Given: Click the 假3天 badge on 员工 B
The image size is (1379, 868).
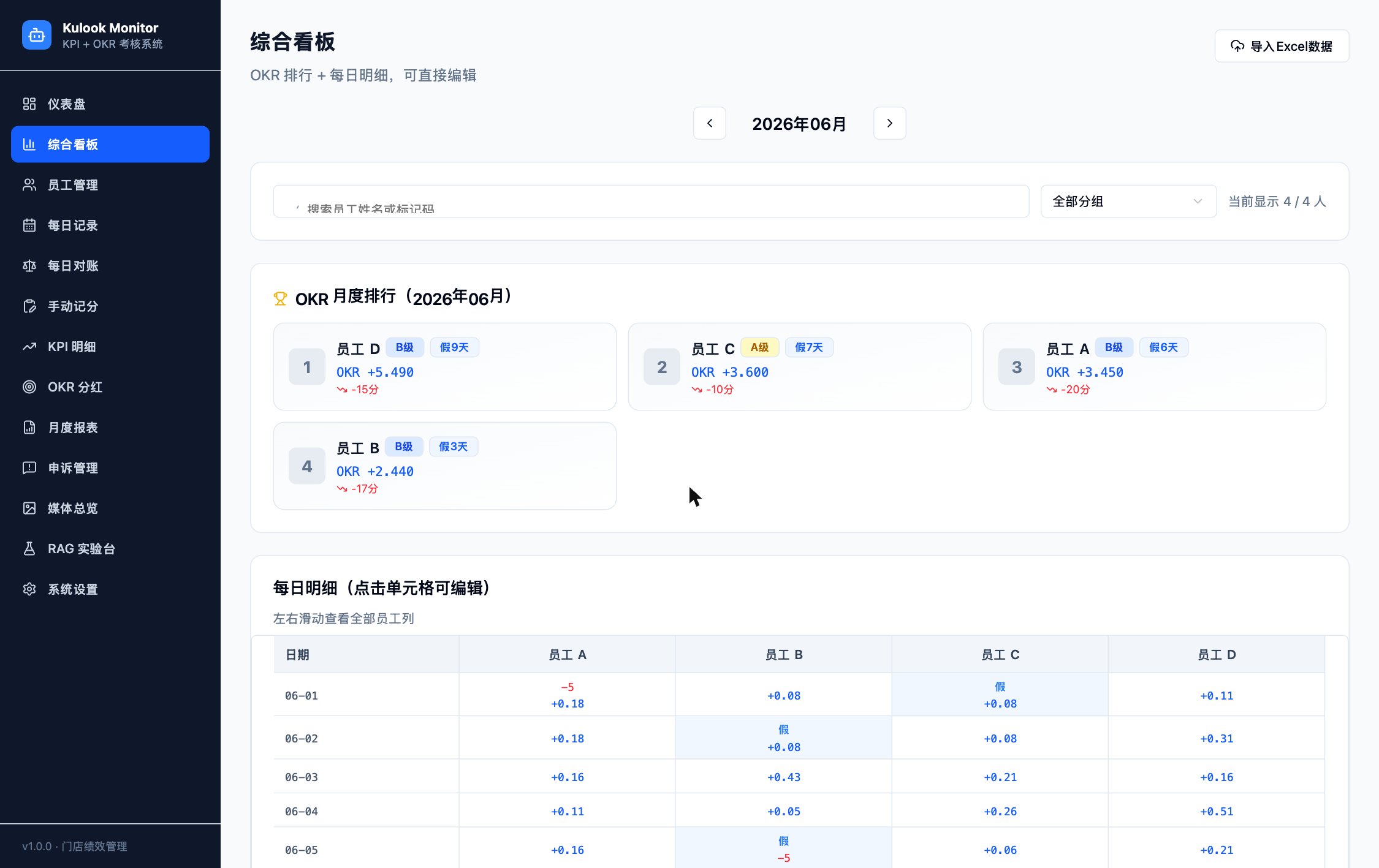Looking at the screenshot, I should click(x=453, y=447).
